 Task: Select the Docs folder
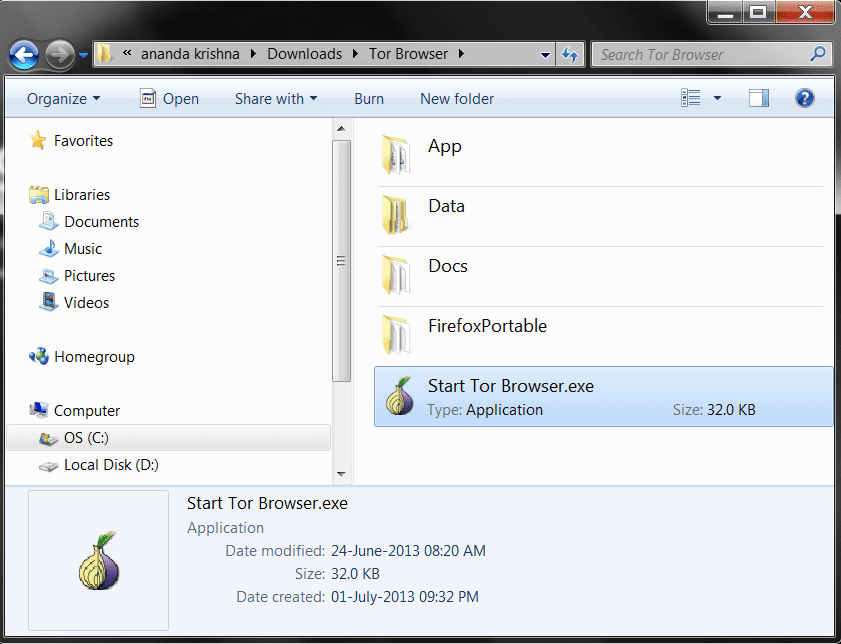(448, 266)
